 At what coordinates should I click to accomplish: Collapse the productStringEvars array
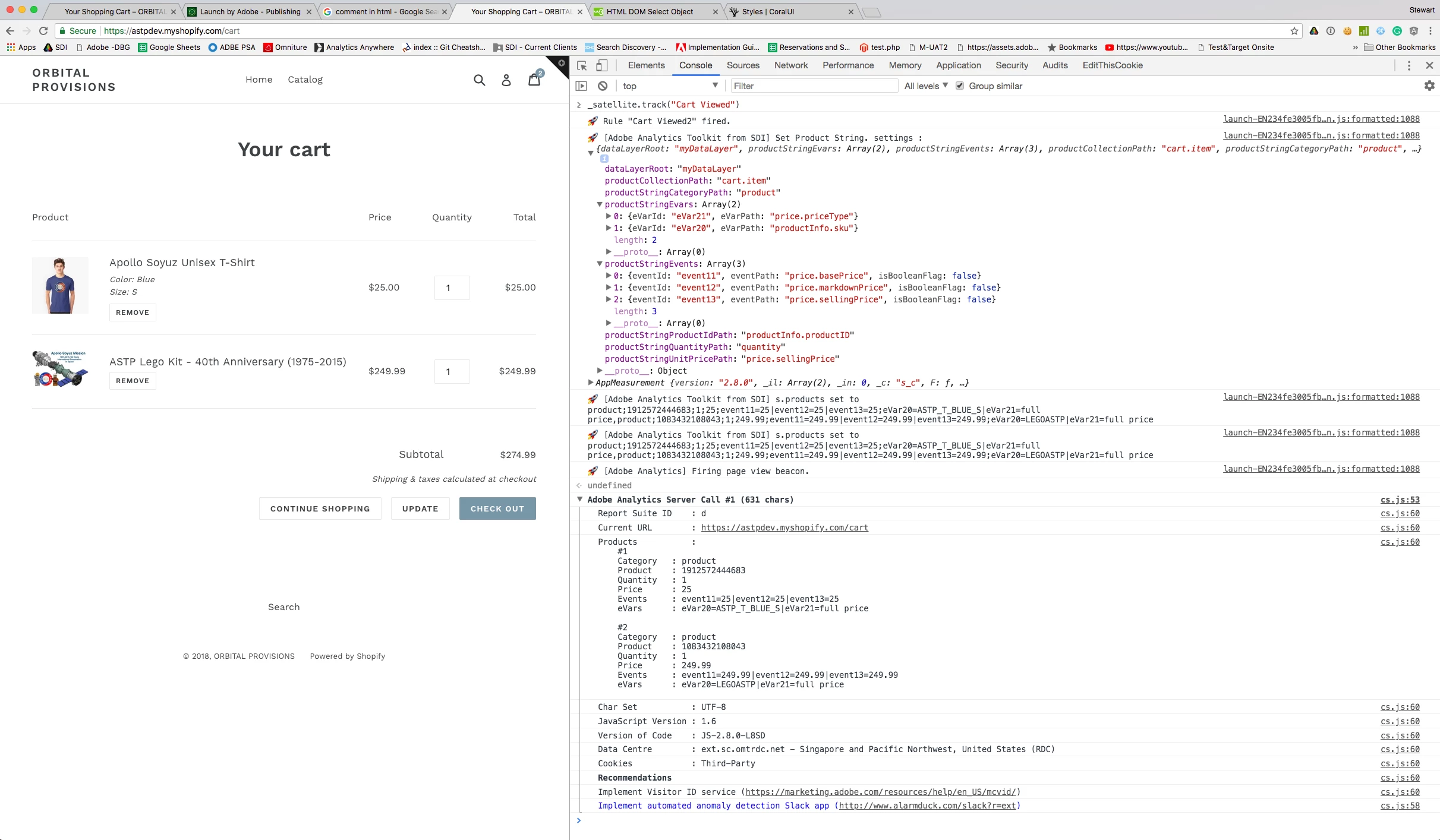[x=600, y=204]
